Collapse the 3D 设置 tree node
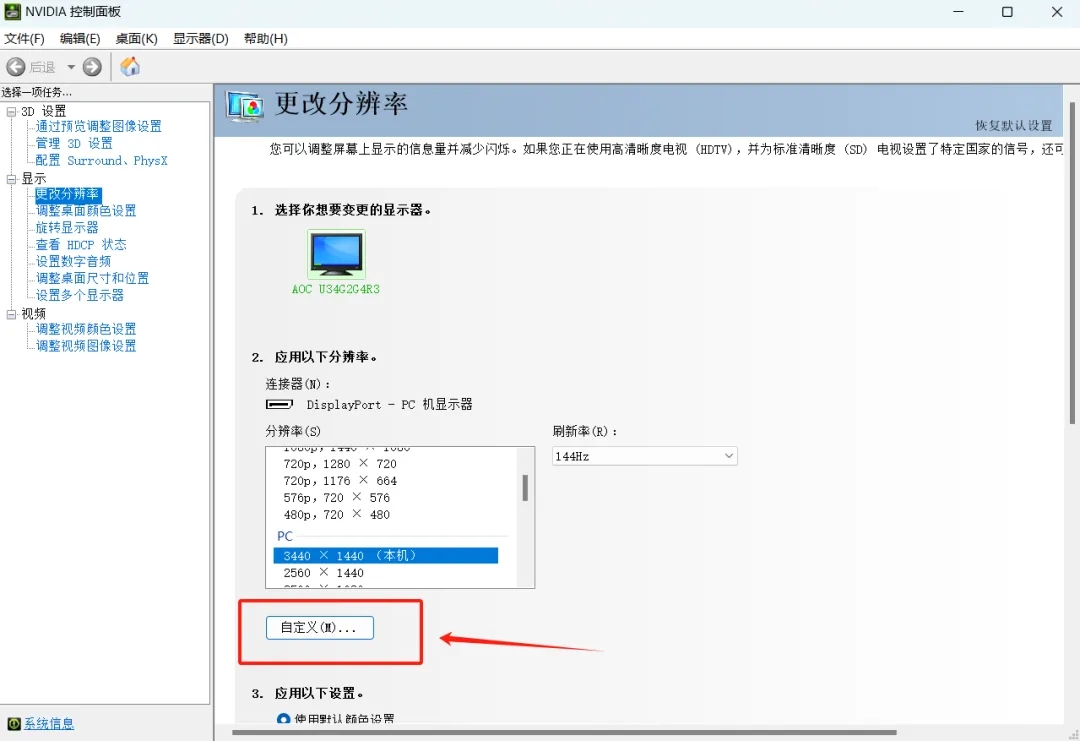 (12, 111)
